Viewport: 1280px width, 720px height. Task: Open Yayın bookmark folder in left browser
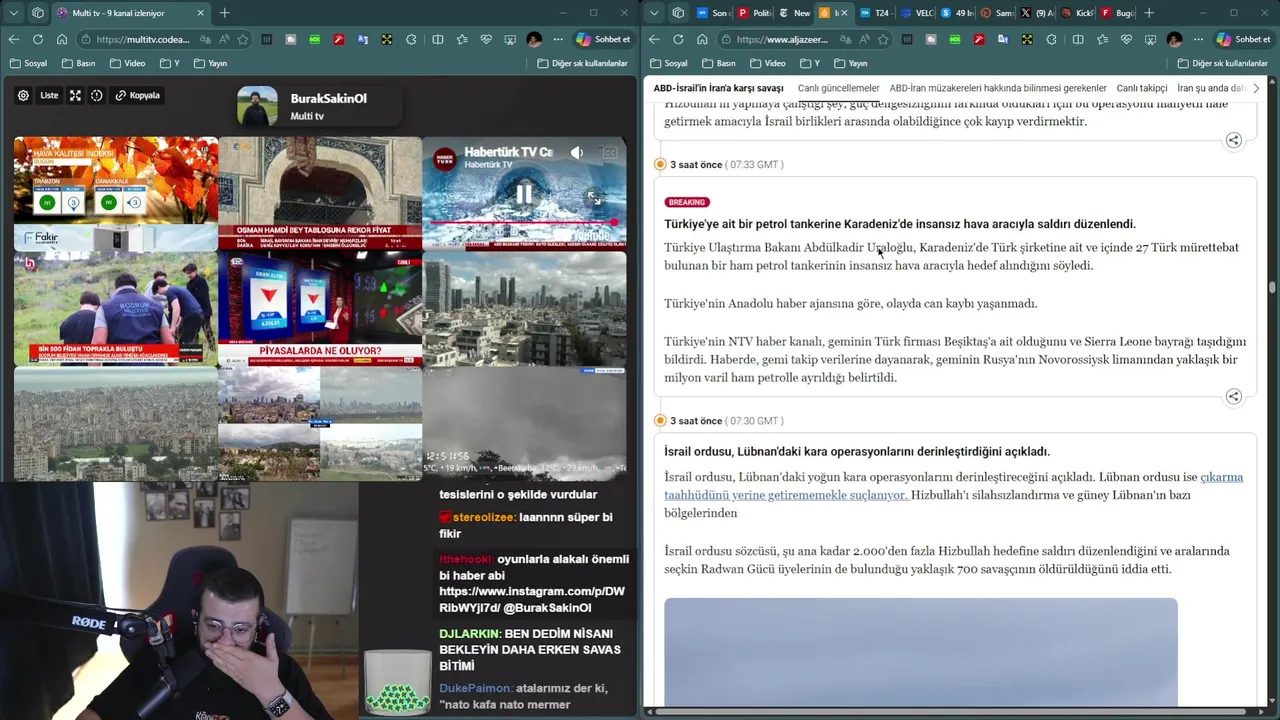pyautogui.click(x=210, y=63)
